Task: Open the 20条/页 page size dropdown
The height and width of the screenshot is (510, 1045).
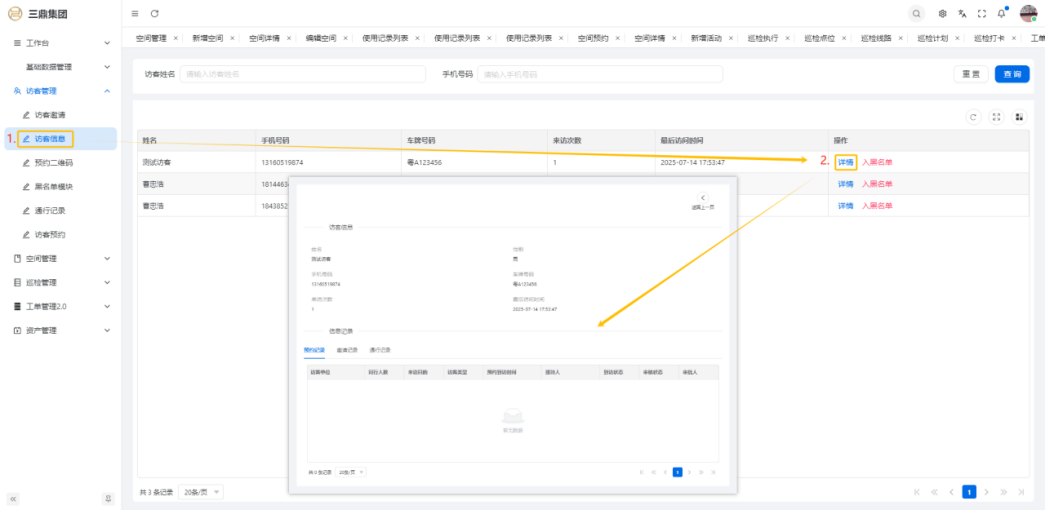Action: pos(202,492)
